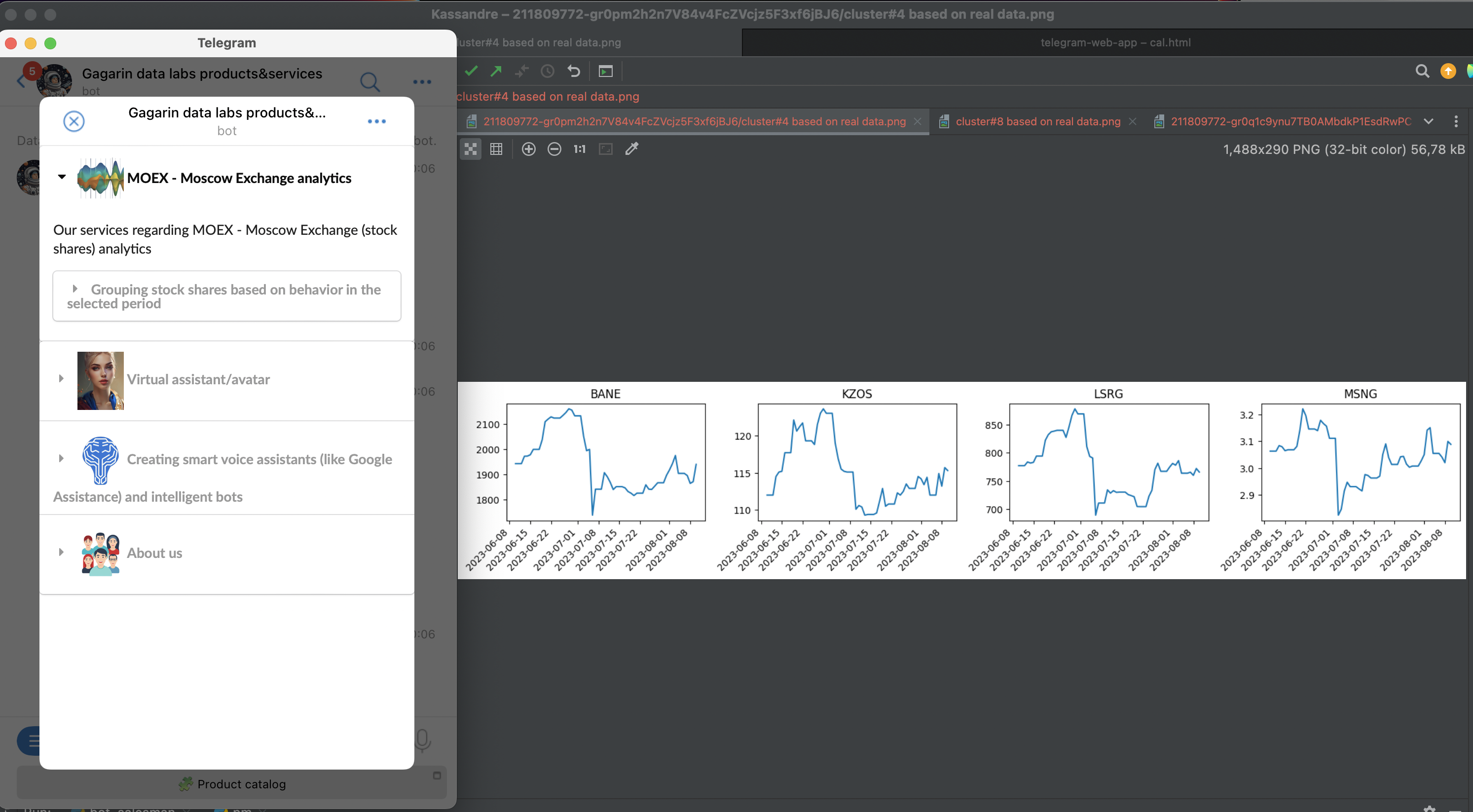Image resolution: width=1473 pixels, height=812 pixels.
Task: Toggle the image grid display icon
Action: click(496, 149)
